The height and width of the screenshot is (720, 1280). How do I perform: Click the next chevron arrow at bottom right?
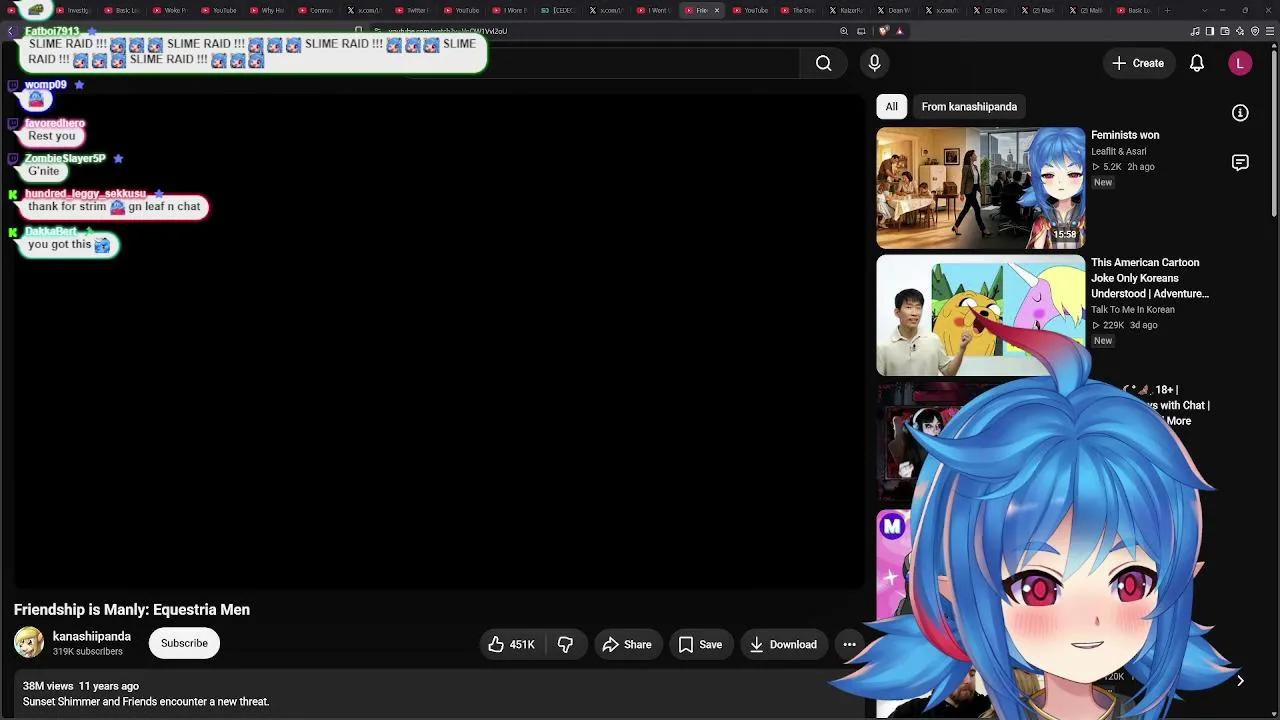point(1240,681)
